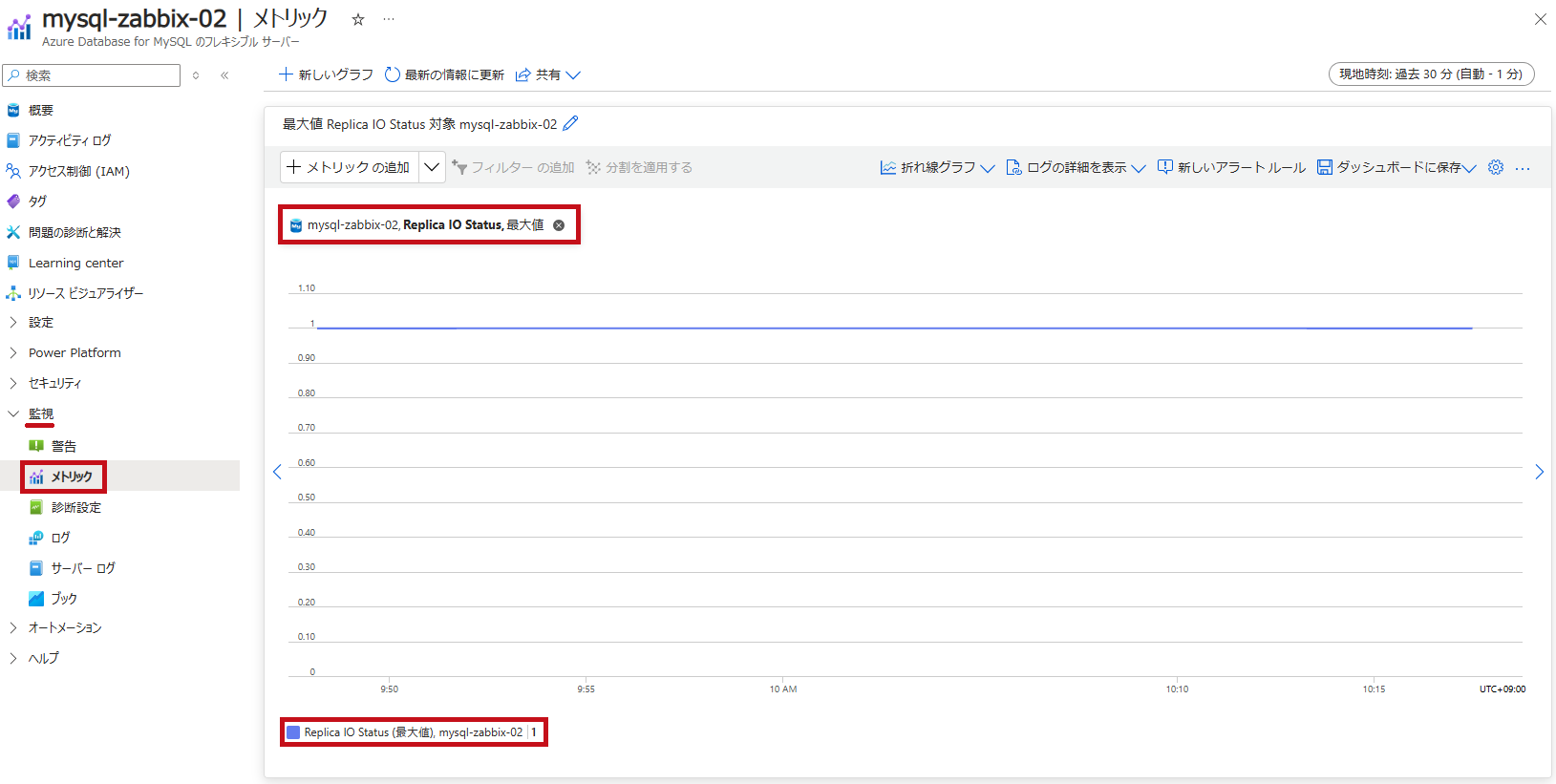Create a new chart (新しいグラフ)

[x=326, y=74]
